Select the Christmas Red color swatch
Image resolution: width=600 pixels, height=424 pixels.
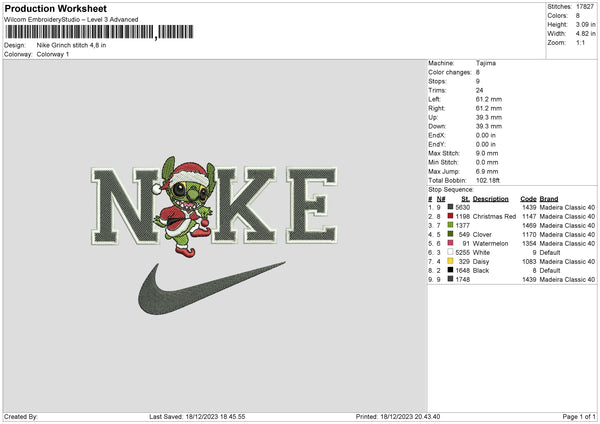pyautogui.click(x=450, y=216)
